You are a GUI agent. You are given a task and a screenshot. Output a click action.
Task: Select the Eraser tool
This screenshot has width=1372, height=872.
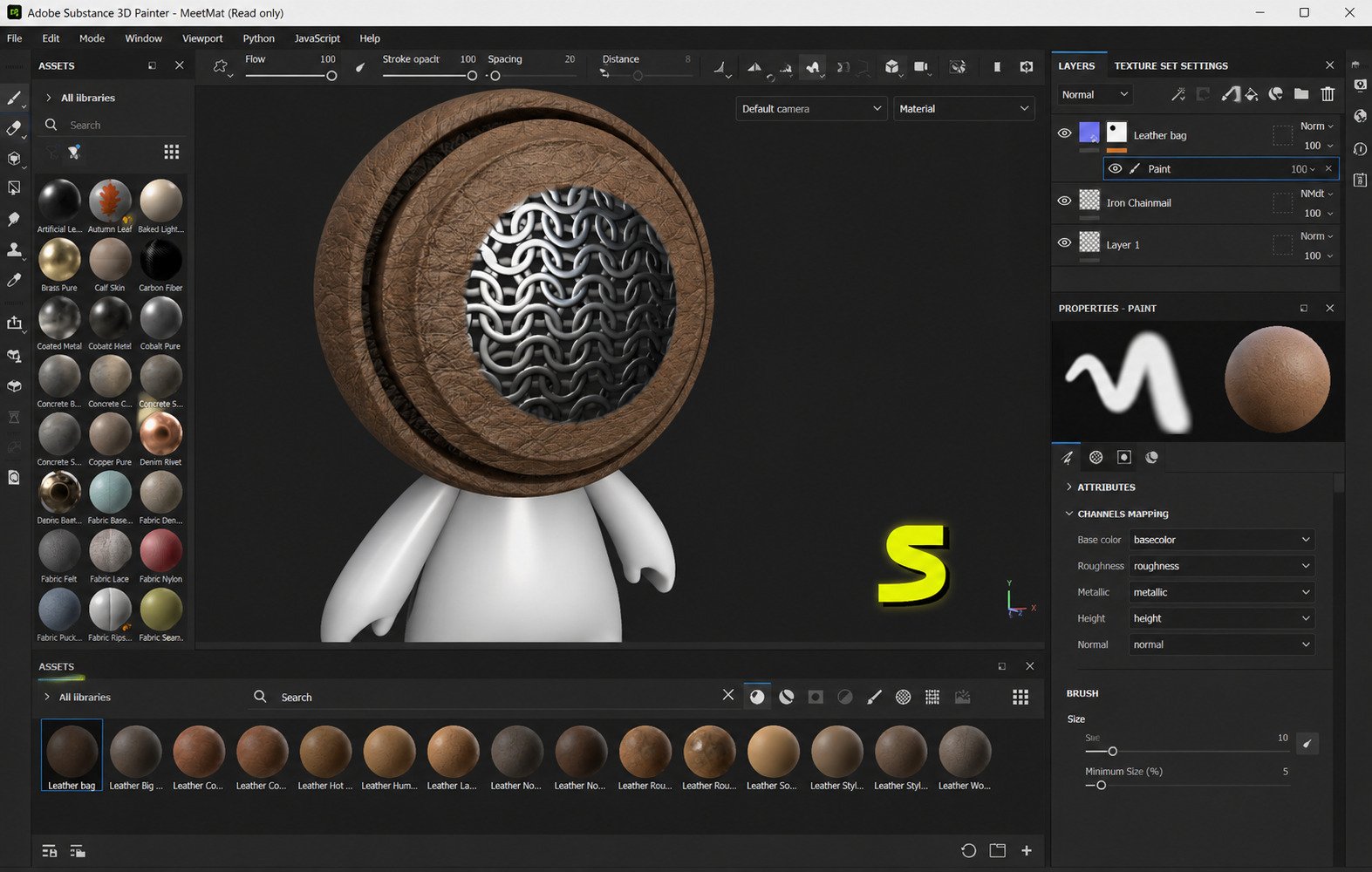point(14,128)
